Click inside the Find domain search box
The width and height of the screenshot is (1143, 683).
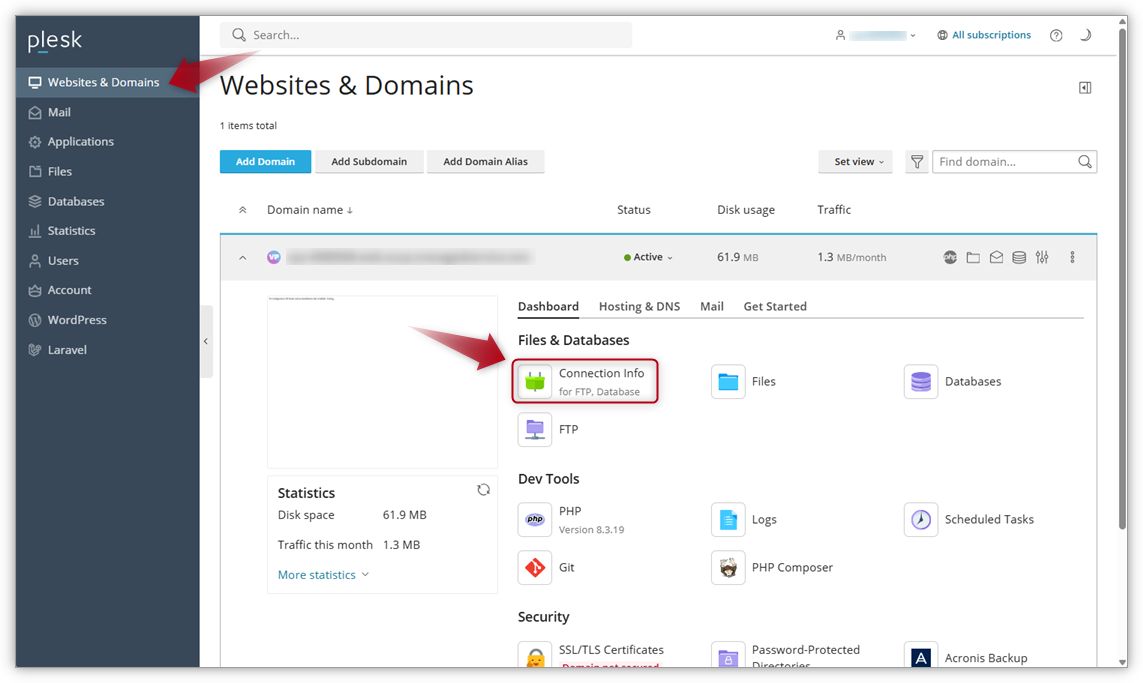(1000, 161)
